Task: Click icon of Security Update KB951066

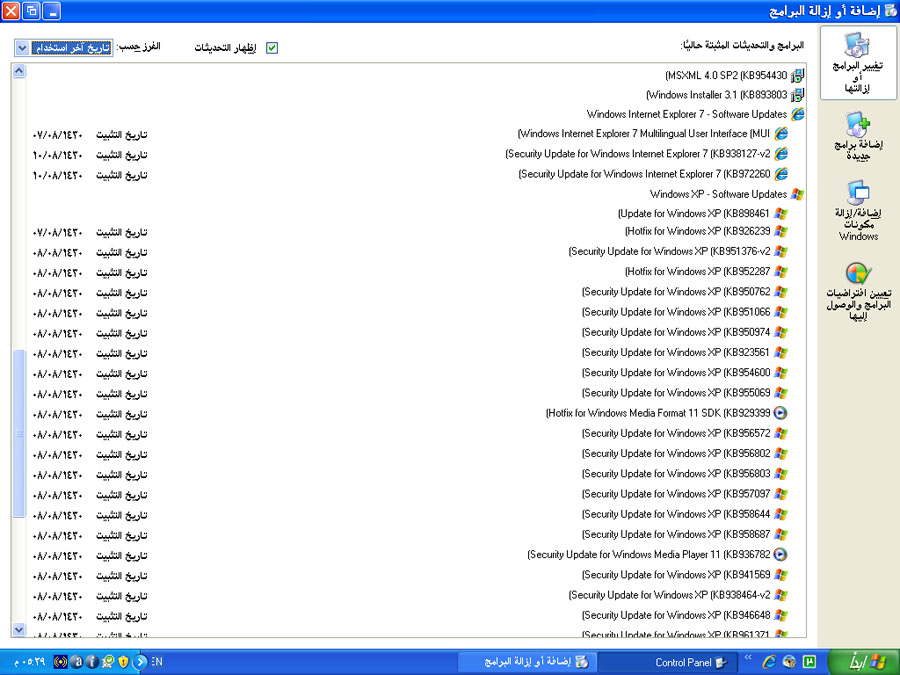Action: click(x=781, y=312)
